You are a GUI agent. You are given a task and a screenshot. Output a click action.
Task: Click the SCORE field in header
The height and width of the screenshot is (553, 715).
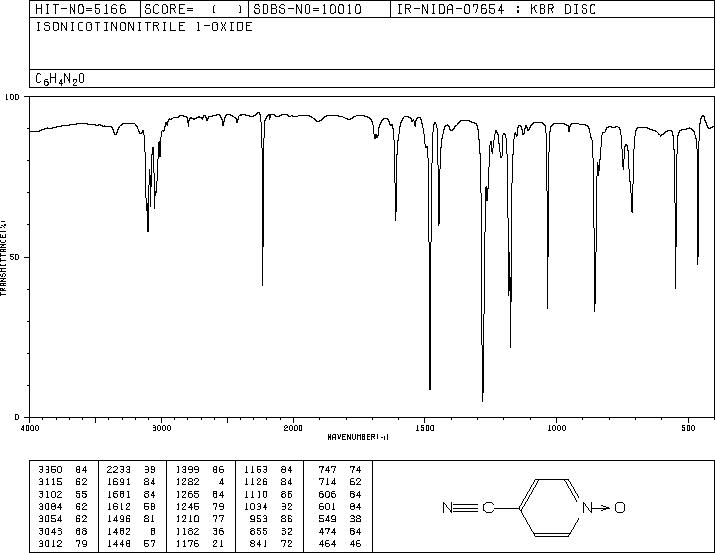pyautogui.click(x=194, y=9)
